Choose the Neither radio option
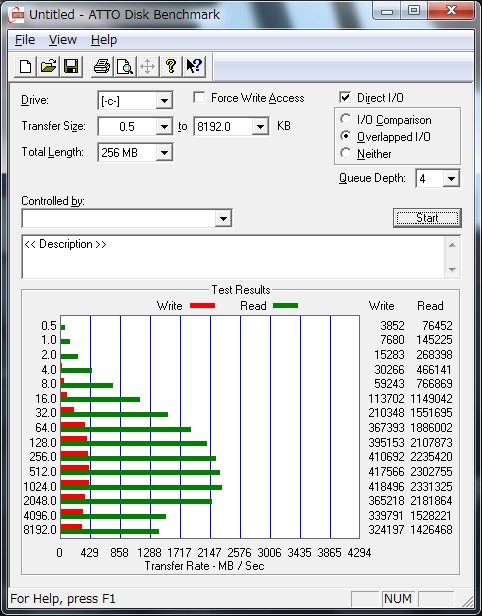The height and width of the screenshot is (616, 482). click(345, 153)
